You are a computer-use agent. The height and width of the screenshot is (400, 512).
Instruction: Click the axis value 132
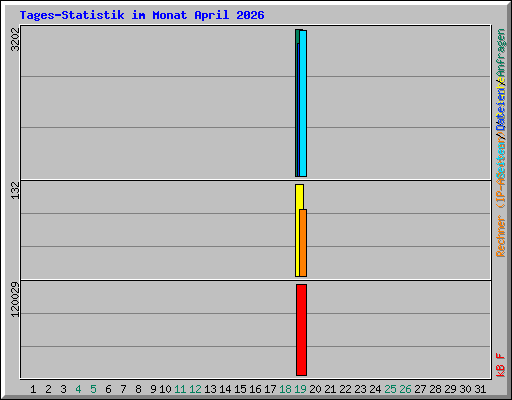[x=15, y=190]
